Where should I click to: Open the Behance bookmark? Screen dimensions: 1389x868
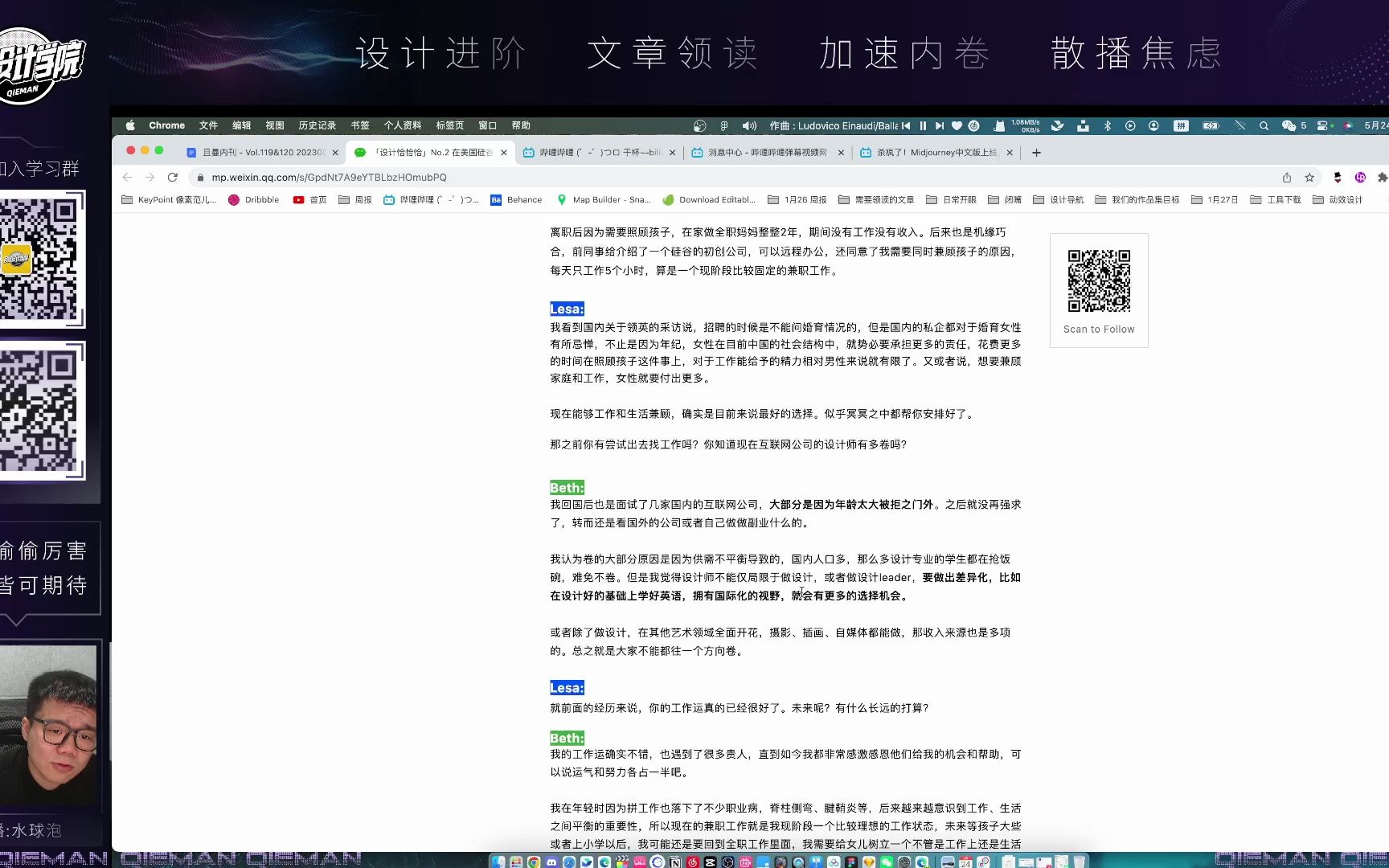pyautogui.click(x=516, y=200)
